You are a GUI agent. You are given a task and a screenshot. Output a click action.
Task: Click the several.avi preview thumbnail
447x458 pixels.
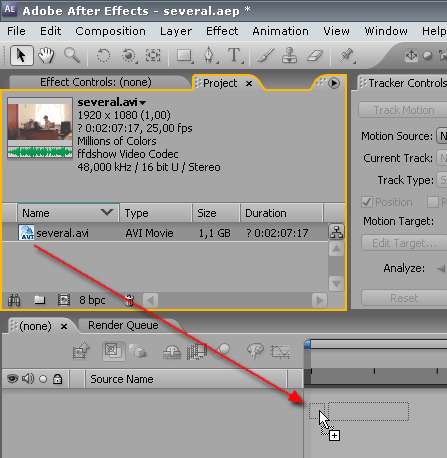[40, 127]
